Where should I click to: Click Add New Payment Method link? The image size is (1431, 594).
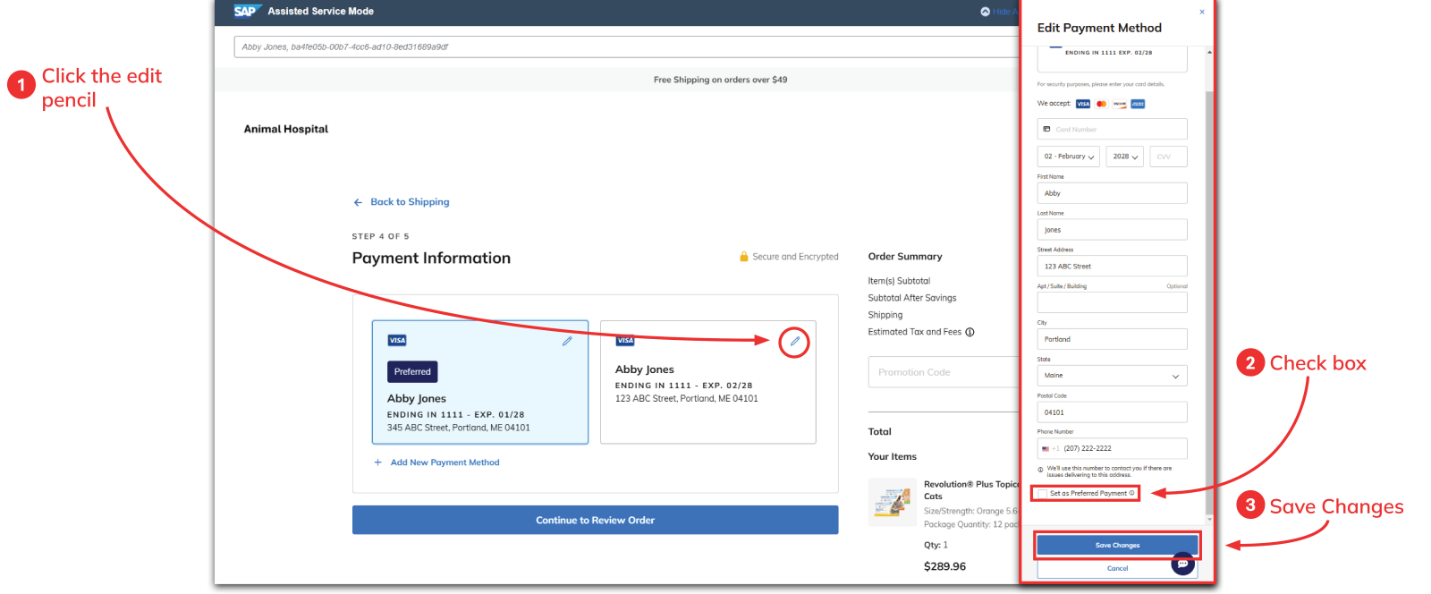[445, 463]
